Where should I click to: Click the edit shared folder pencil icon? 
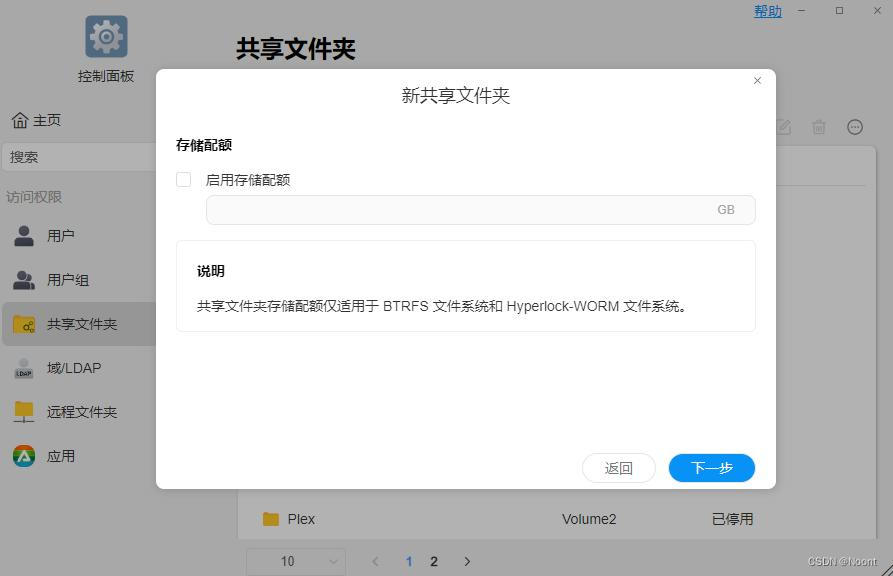click(783, 127)
